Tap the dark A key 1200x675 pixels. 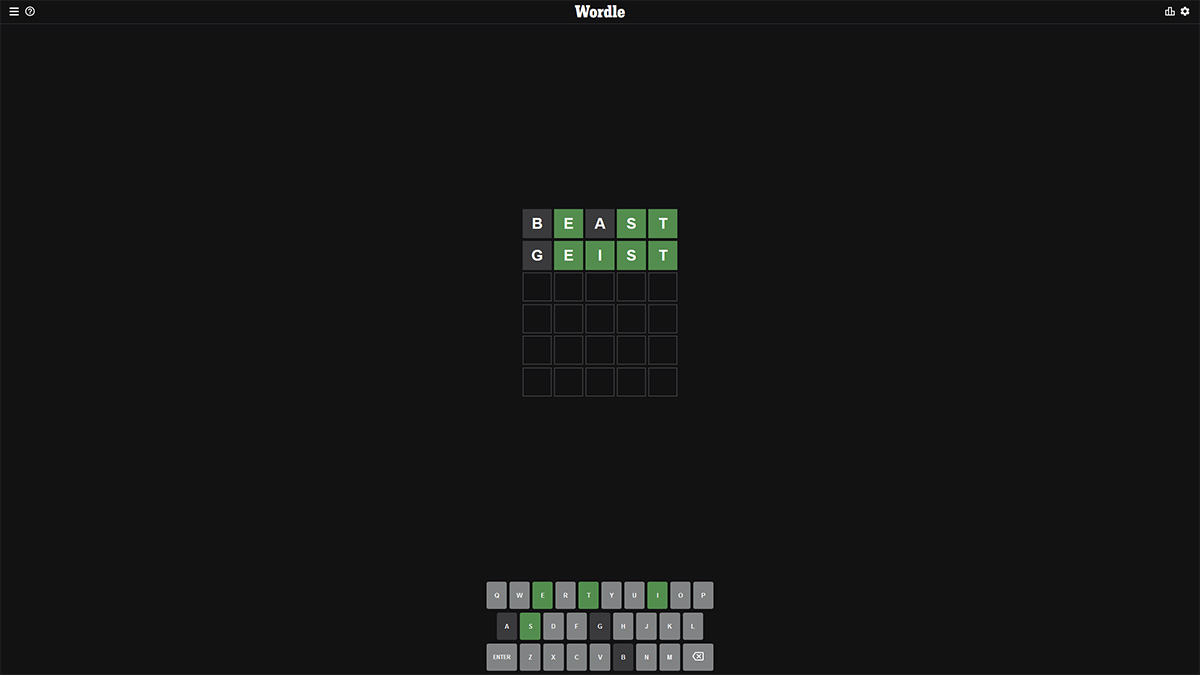507,626
